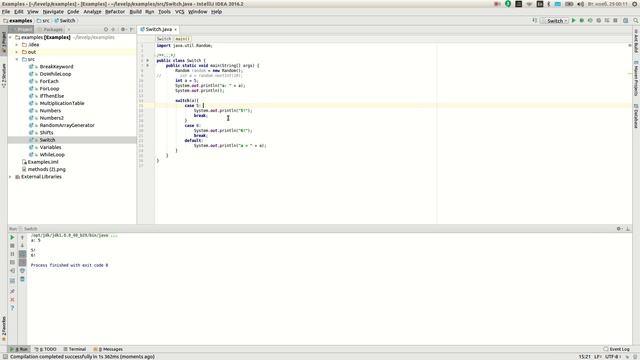Toggle soft wraps in Run console
Image resolution: width=640 pixels, height=360 pixels.
[x=22, y=254]
